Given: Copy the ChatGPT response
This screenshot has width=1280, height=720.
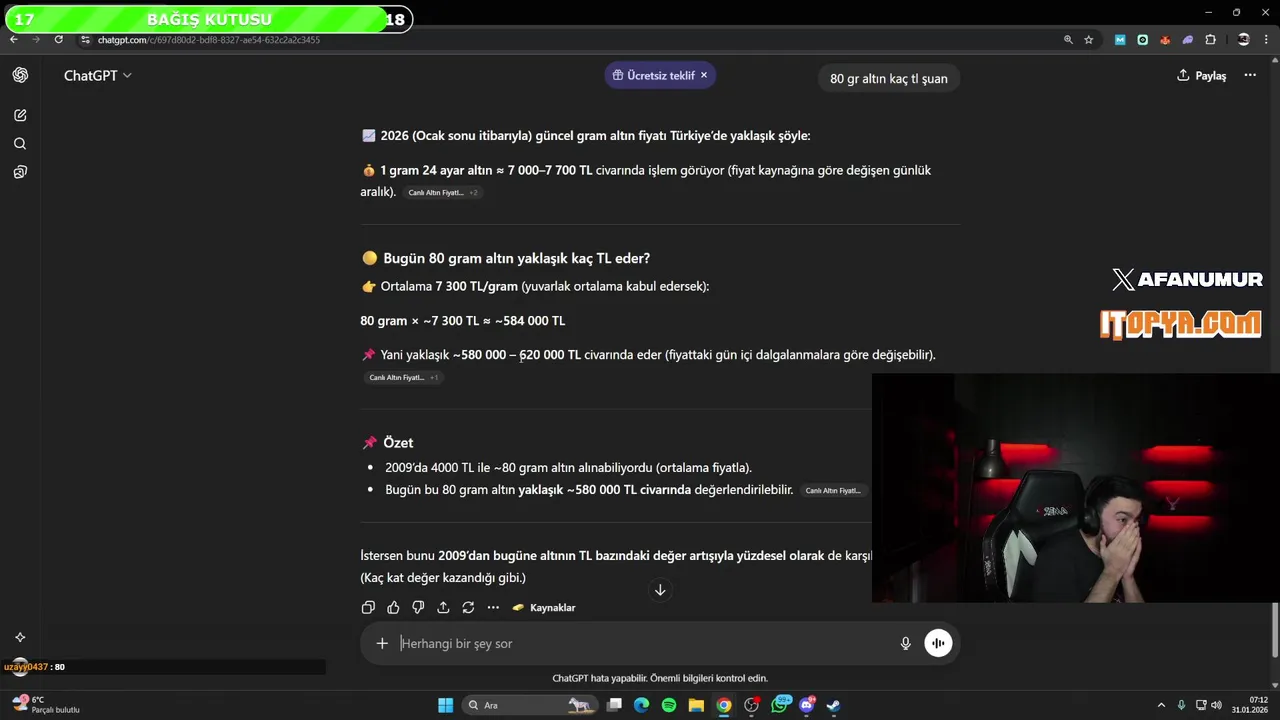Looking at the screenshot, I should (368, 607).
